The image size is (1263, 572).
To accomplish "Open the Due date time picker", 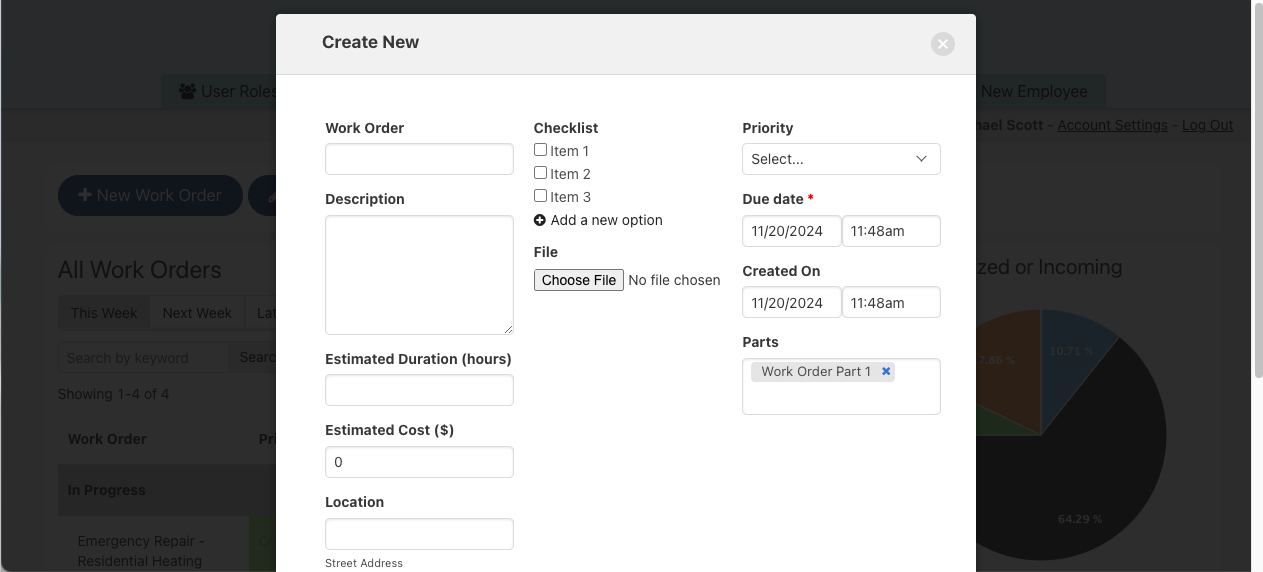I will pyautogui.click(x=890, y=231).
